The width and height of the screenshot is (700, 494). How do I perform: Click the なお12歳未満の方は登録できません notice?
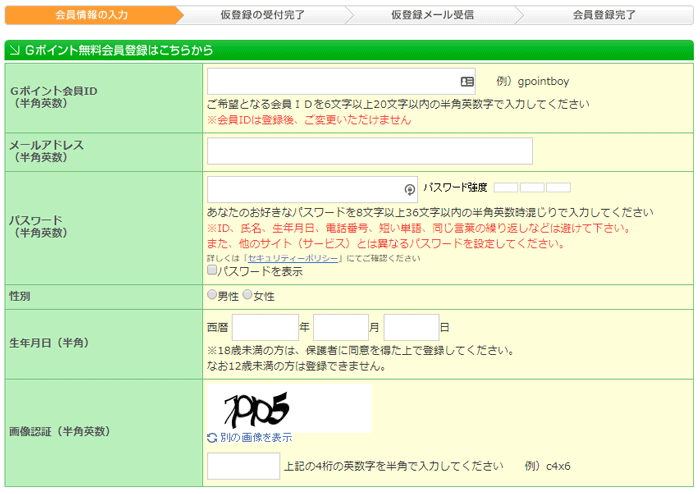(x=296, y=366)
